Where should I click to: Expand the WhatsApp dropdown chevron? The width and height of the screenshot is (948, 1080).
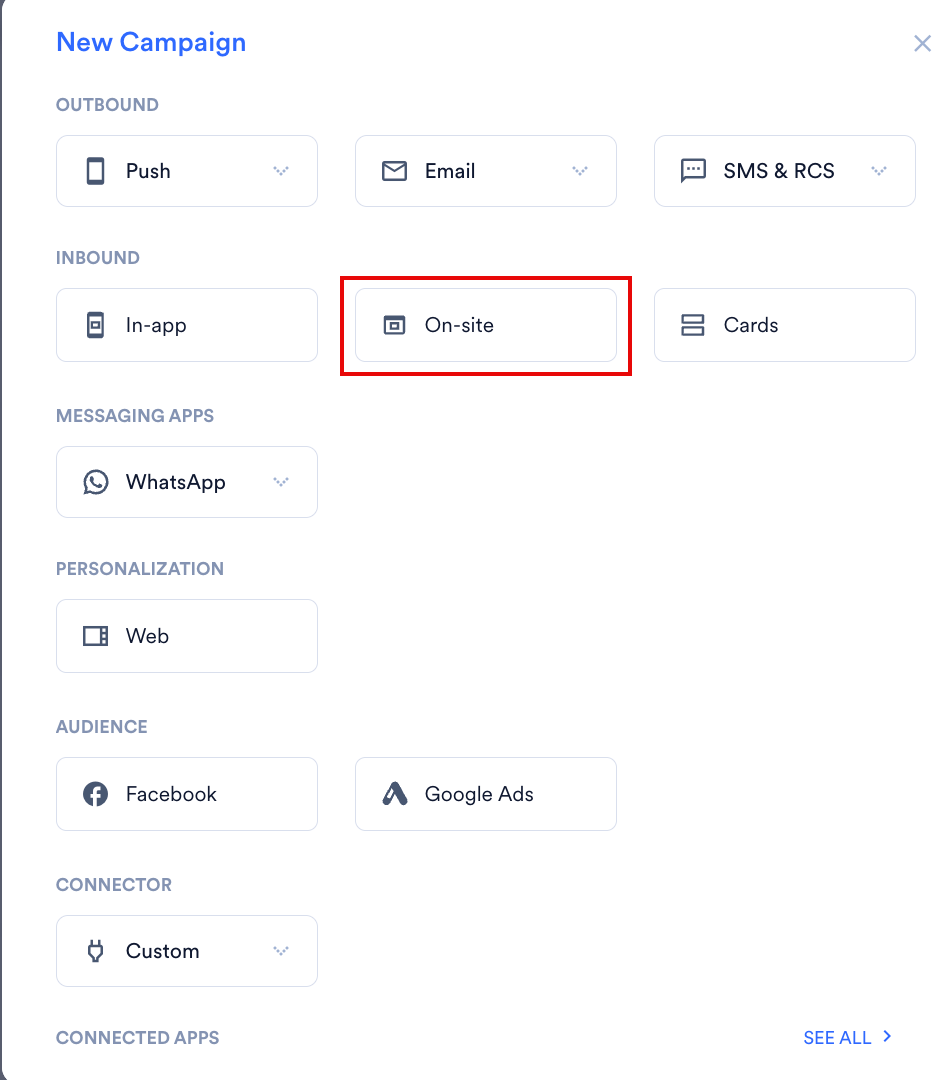(x=280, y=482)
